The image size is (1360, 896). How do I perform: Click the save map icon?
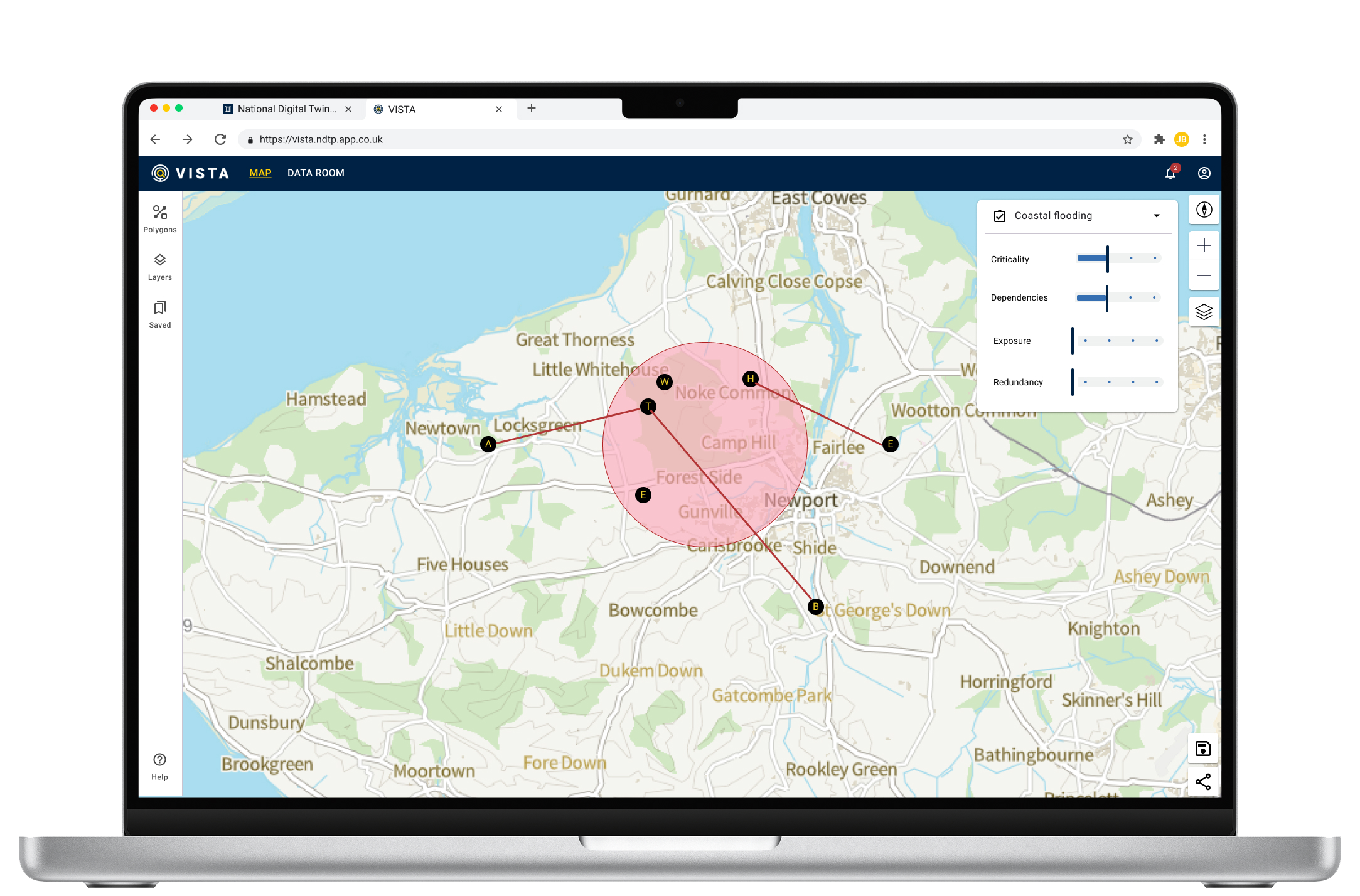[x=1202, y=748]
